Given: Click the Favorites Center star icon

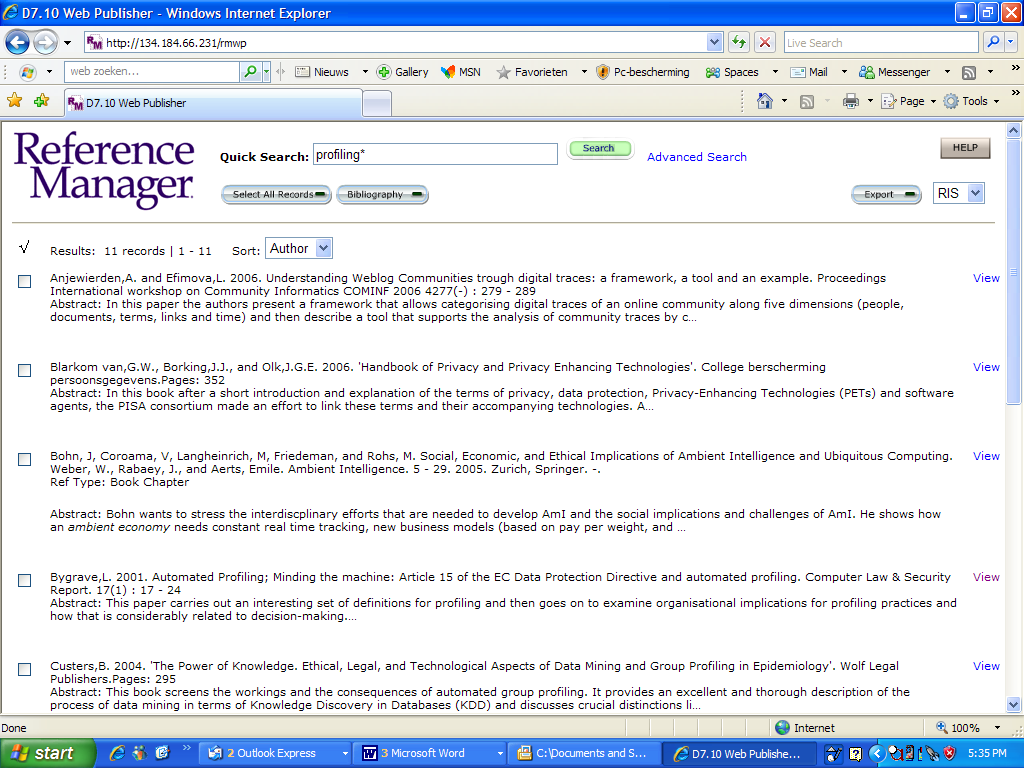Looking at the screenshot, I should click(x=15, y=101).
